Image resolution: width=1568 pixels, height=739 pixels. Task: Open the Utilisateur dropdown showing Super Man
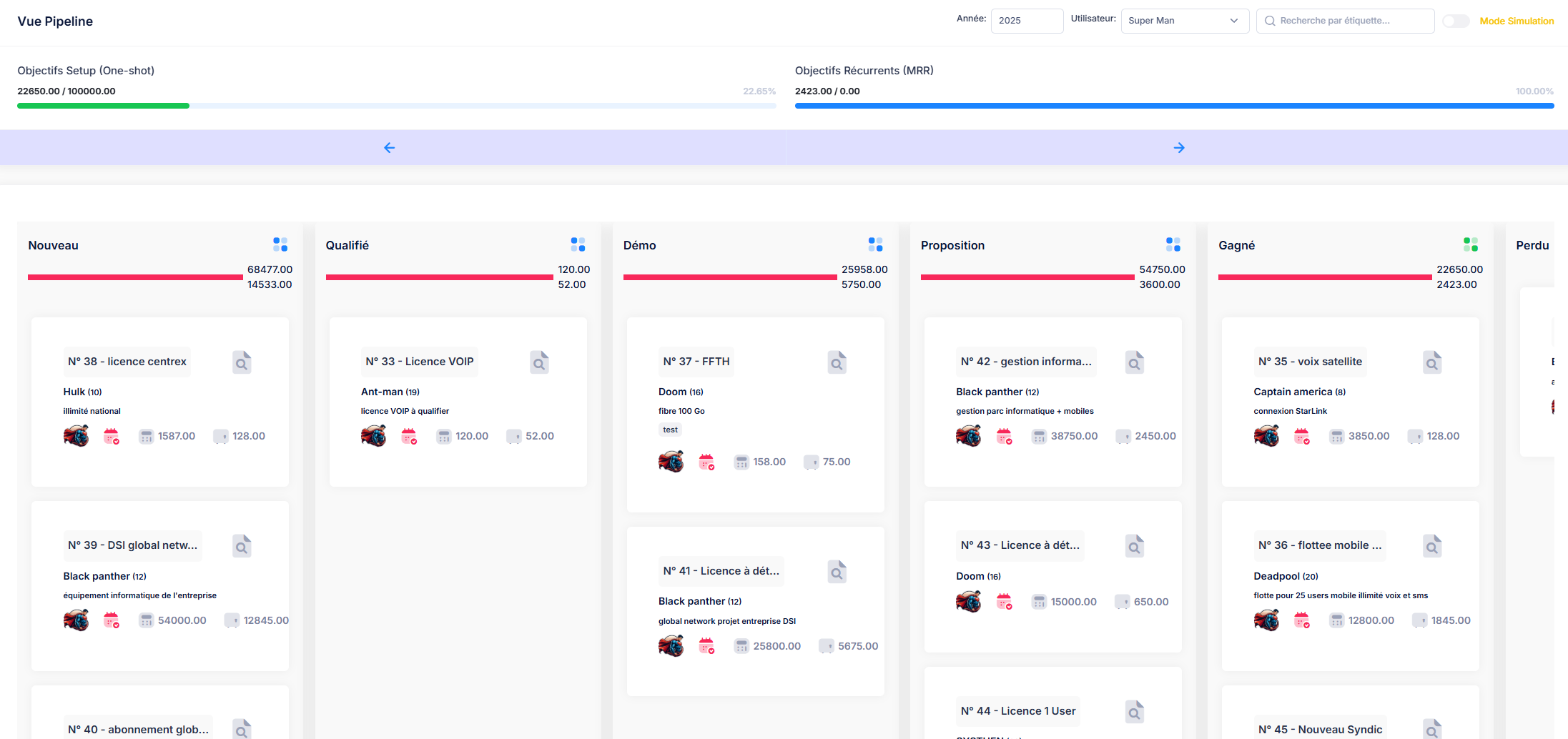point(1184,21)
